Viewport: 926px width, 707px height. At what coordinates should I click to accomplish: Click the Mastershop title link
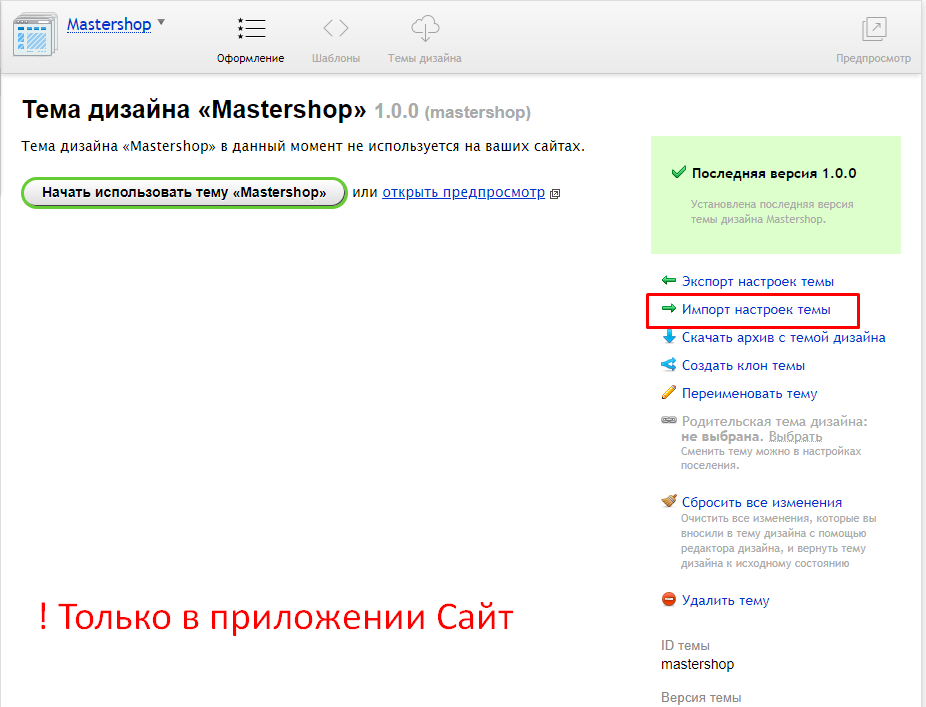[x=109, y=24]
